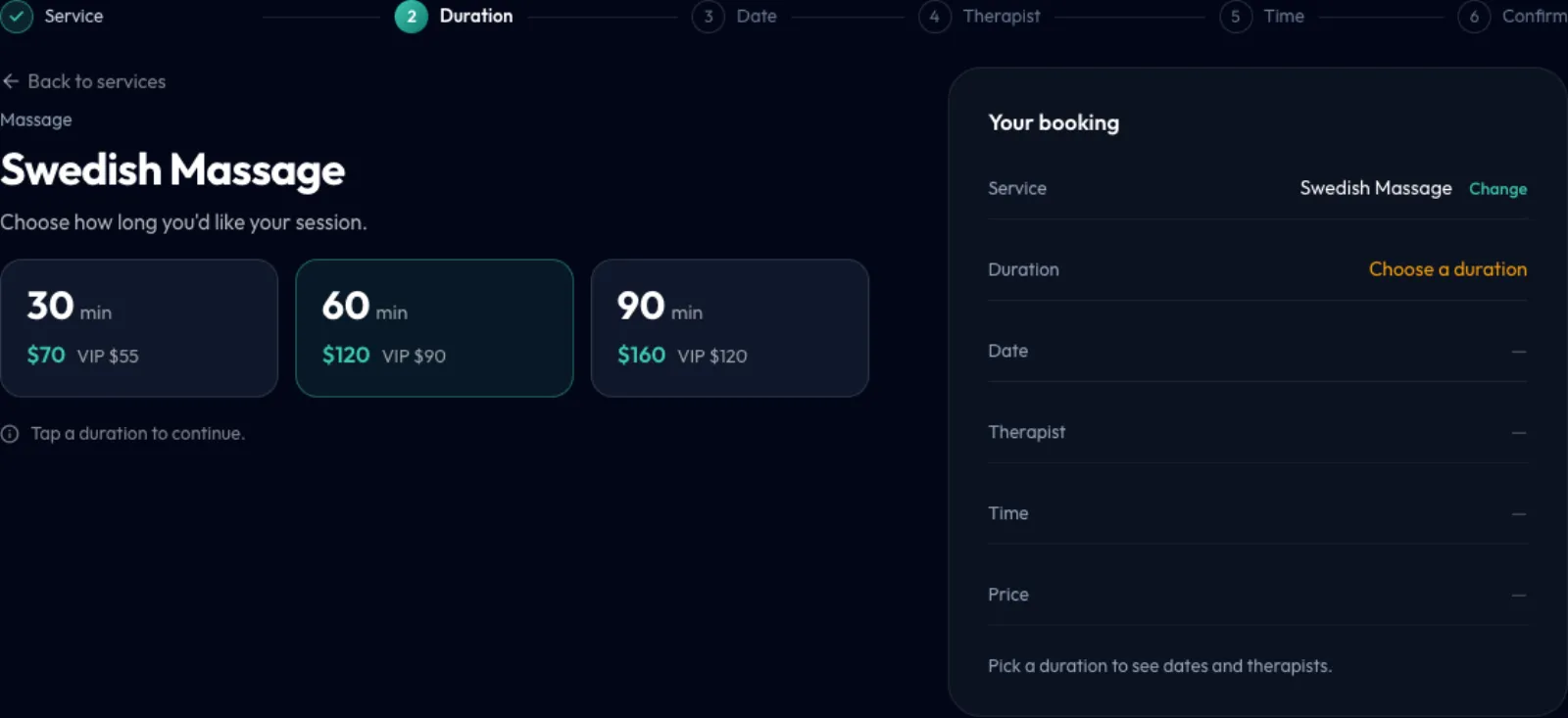The height and width of the screenshot is (718, 1568).
Task: Open the Therapist step label
Action: pos(1002,16)
